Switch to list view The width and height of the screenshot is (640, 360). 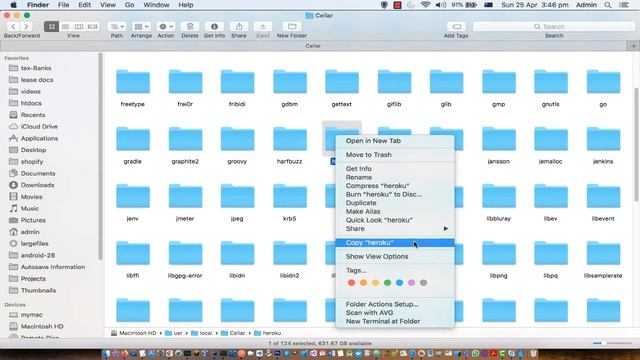(65, 27)
